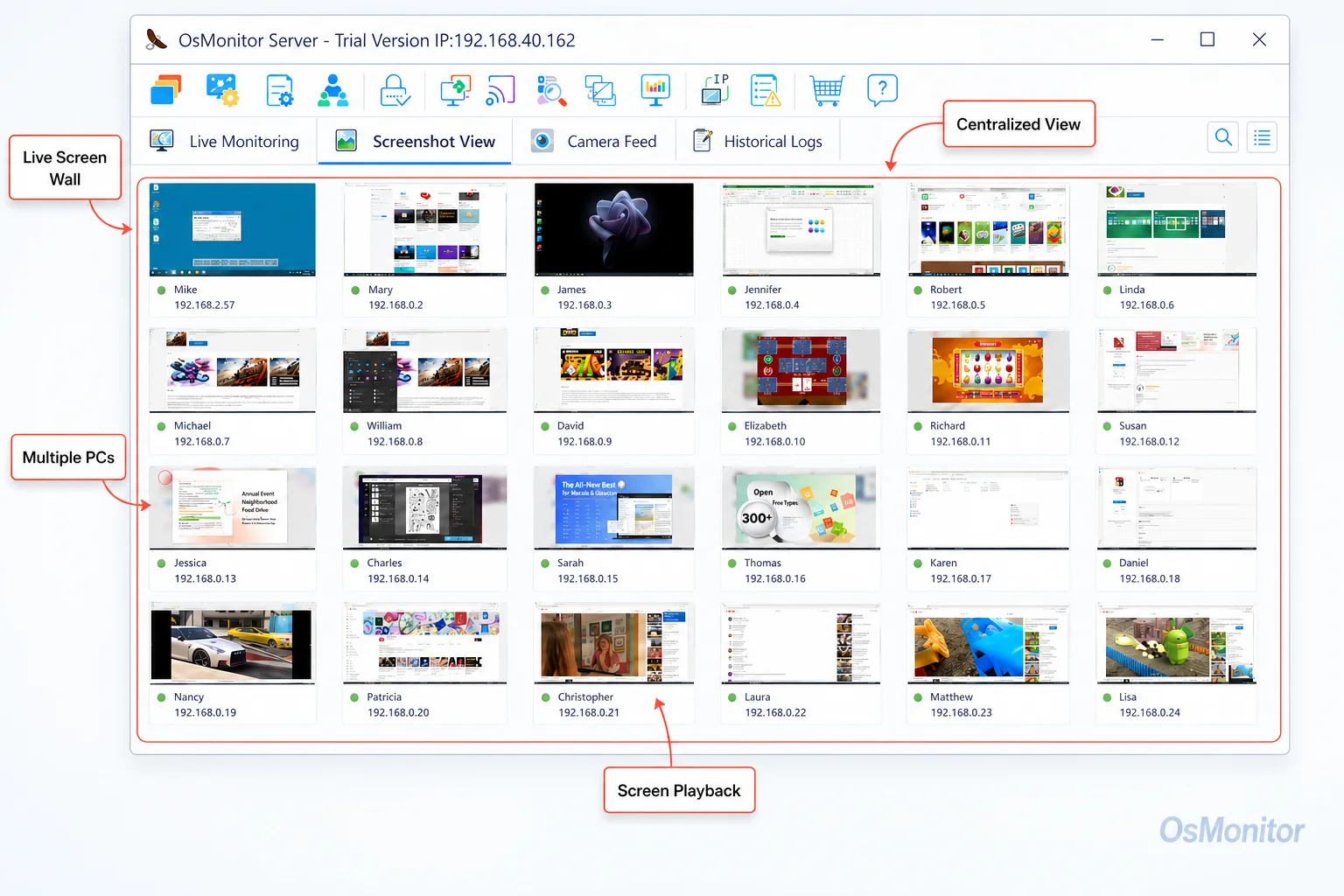Click the name Matthew

click(951, 697)
